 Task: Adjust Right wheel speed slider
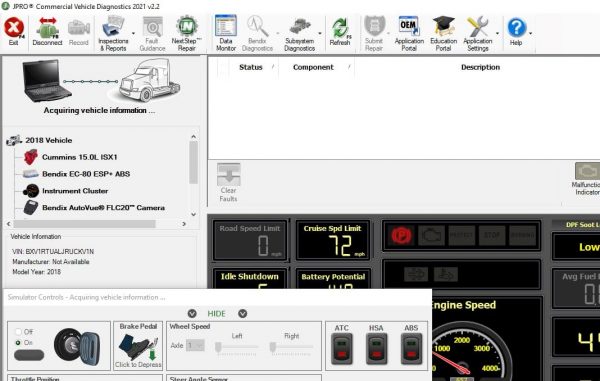(273, 347)
